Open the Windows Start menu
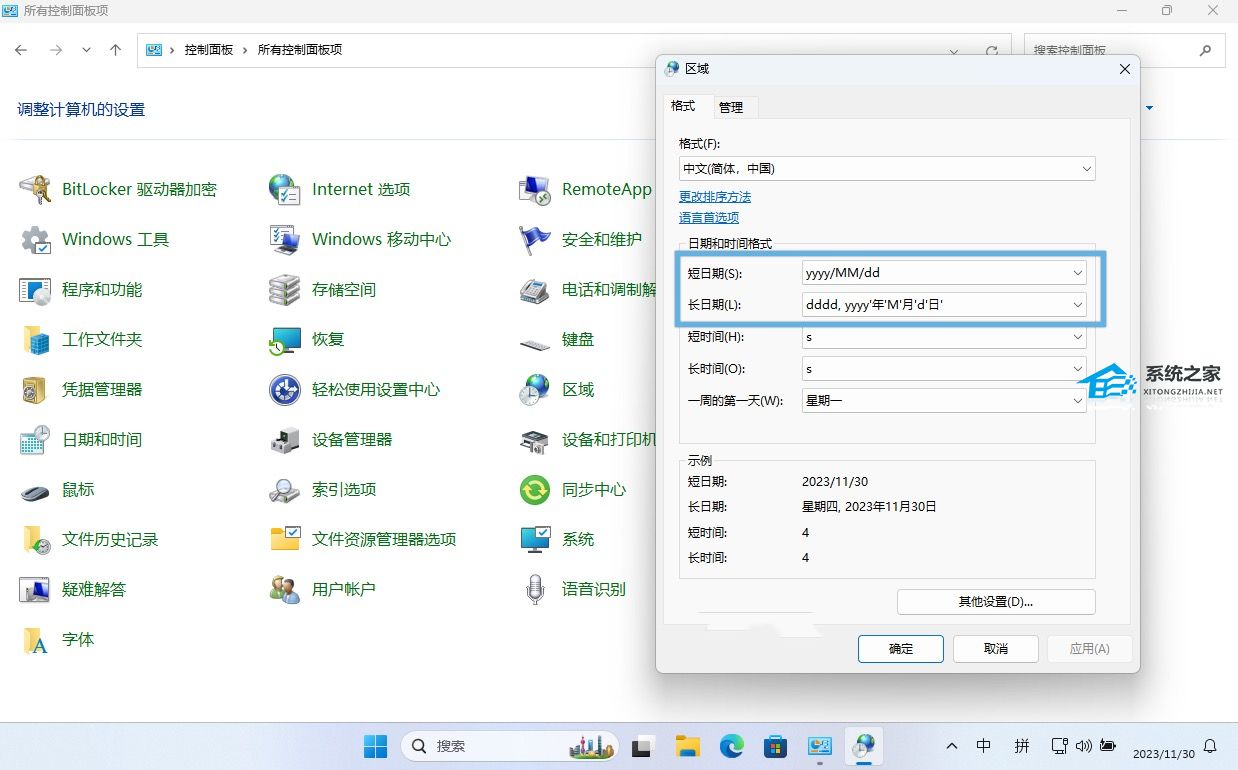The image size is (1238, 770). point(375,746)
